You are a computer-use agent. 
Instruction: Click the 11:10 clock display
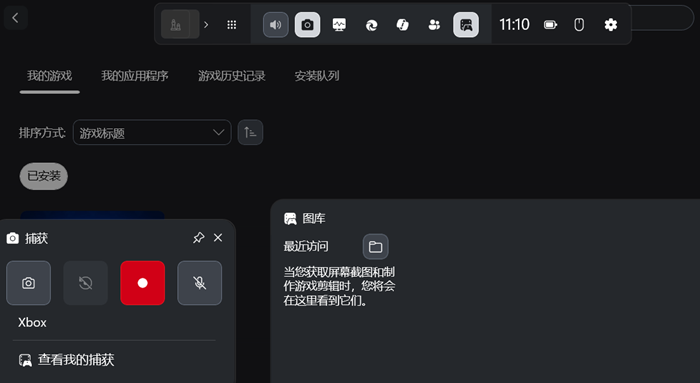514,25
